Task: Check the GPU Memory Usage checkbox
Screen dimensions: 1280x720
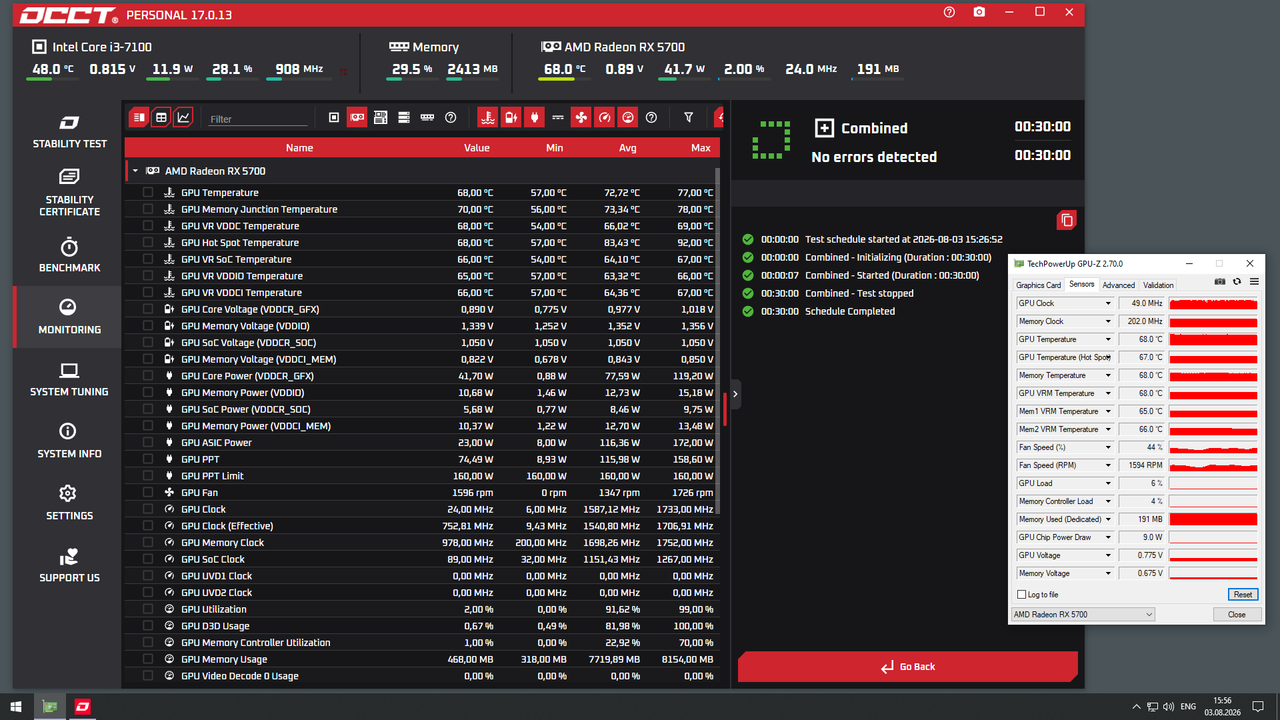Action: click(148, 659)
